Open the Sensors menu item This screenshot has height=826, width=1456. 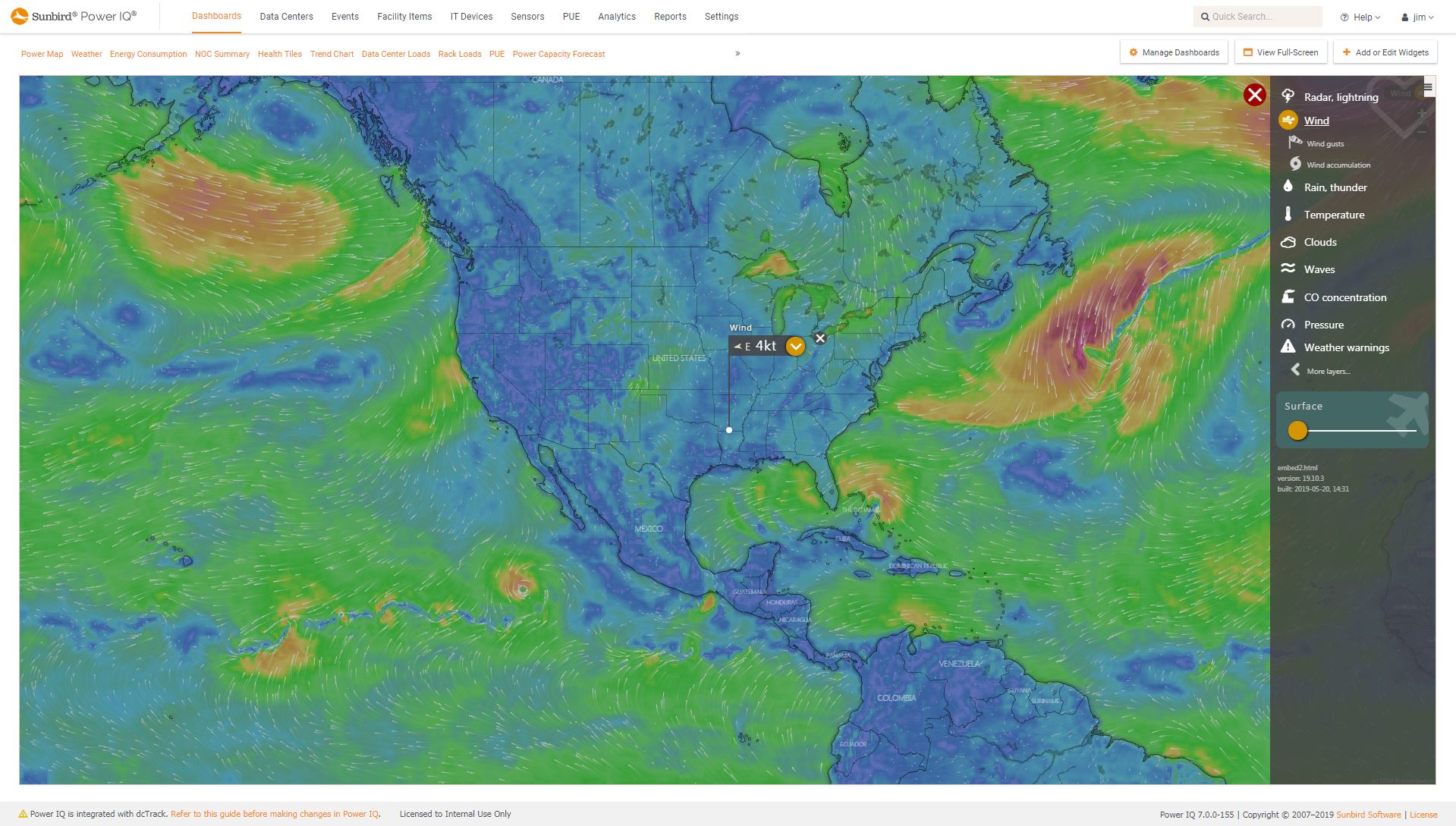click(527, 16)
